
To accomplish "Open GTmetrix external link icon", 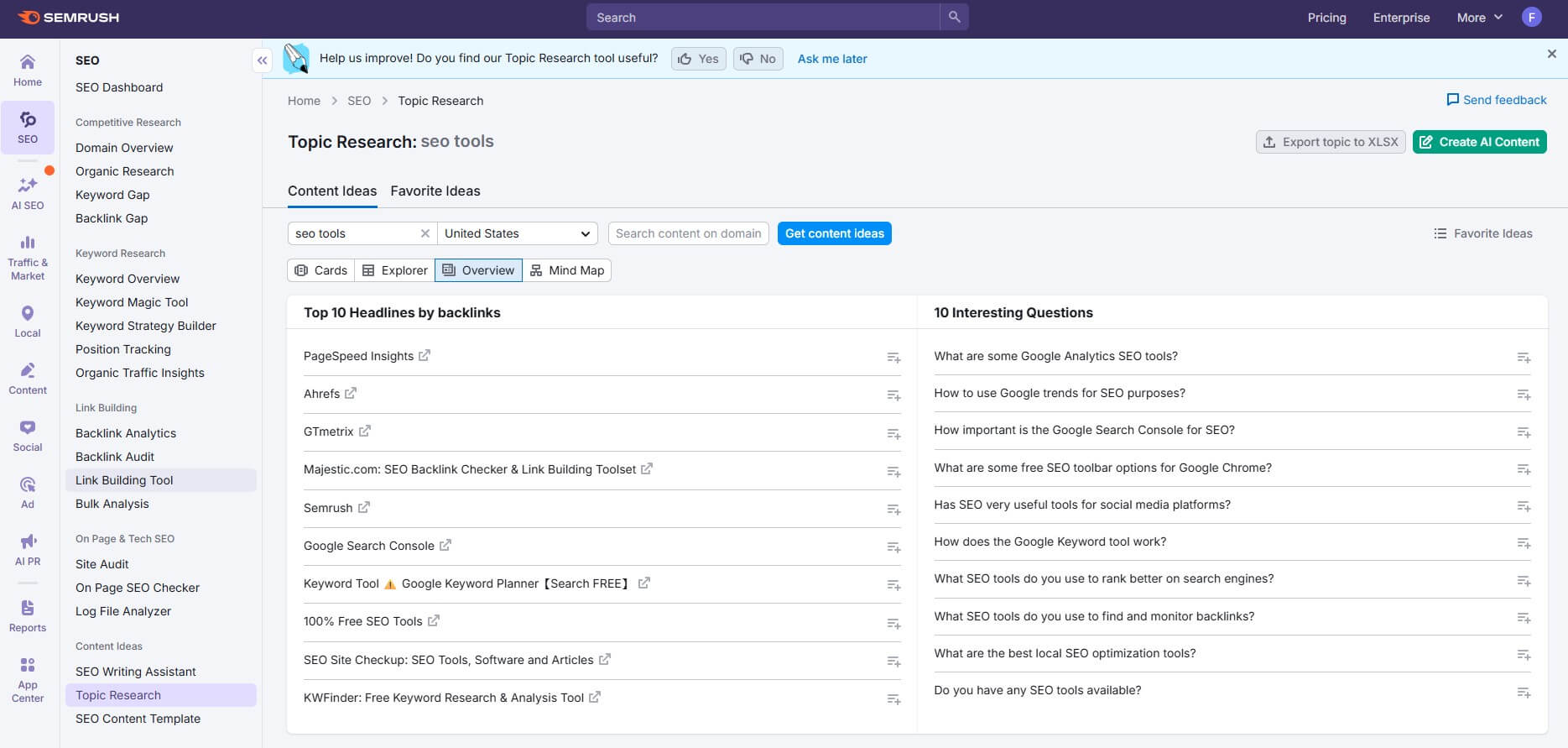I will [364, 431].
